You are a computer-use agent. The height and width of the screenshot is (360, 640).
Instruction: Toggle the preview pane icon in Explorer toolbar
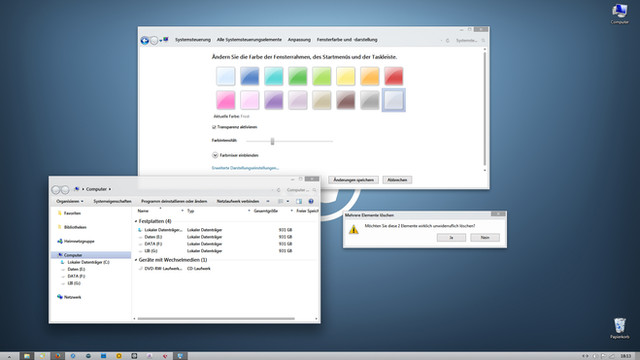coord(299,201)
